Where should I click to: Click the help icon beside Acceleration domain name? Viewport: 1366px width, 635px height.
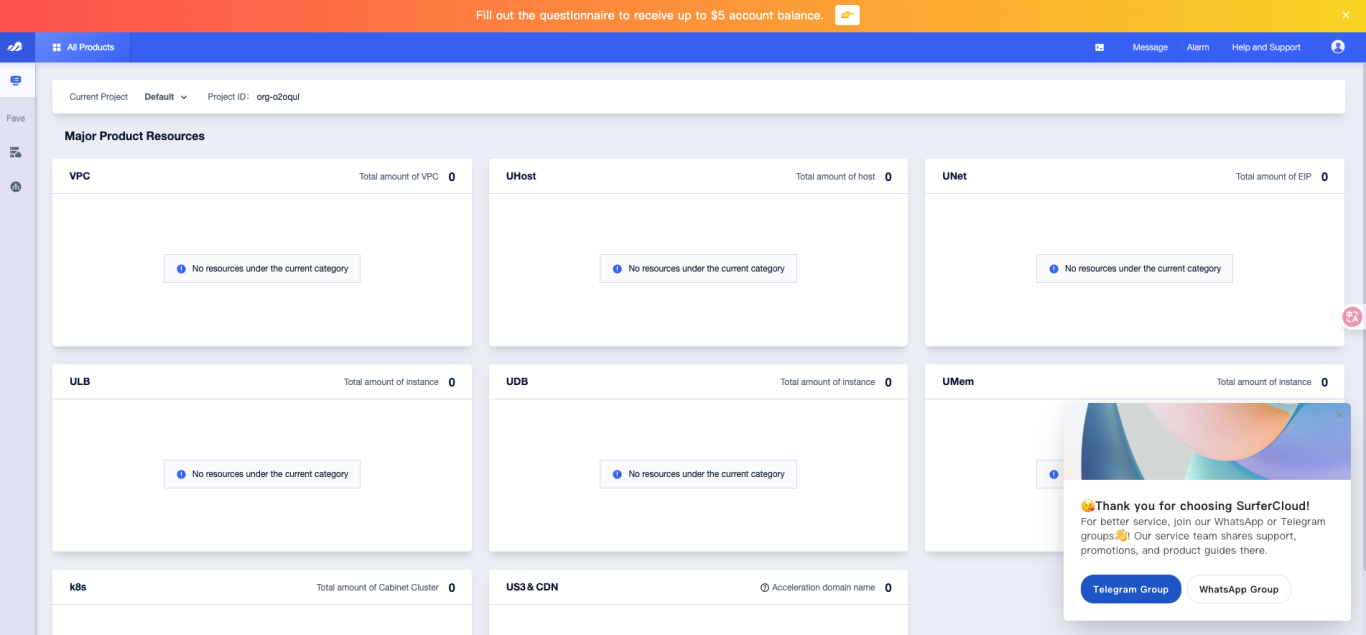point(764,588)
